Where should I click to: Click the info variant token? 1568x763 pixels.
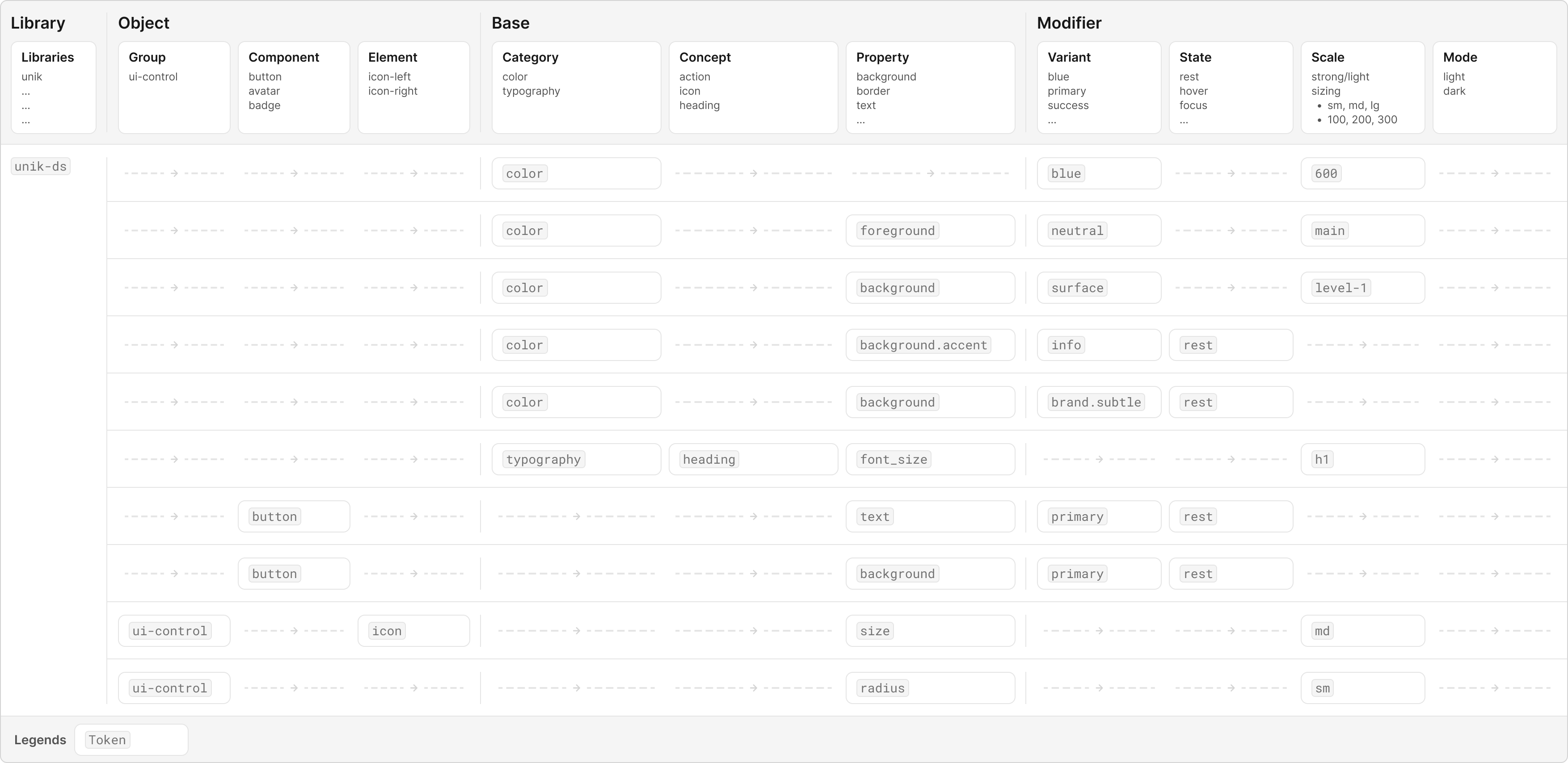1066,345
